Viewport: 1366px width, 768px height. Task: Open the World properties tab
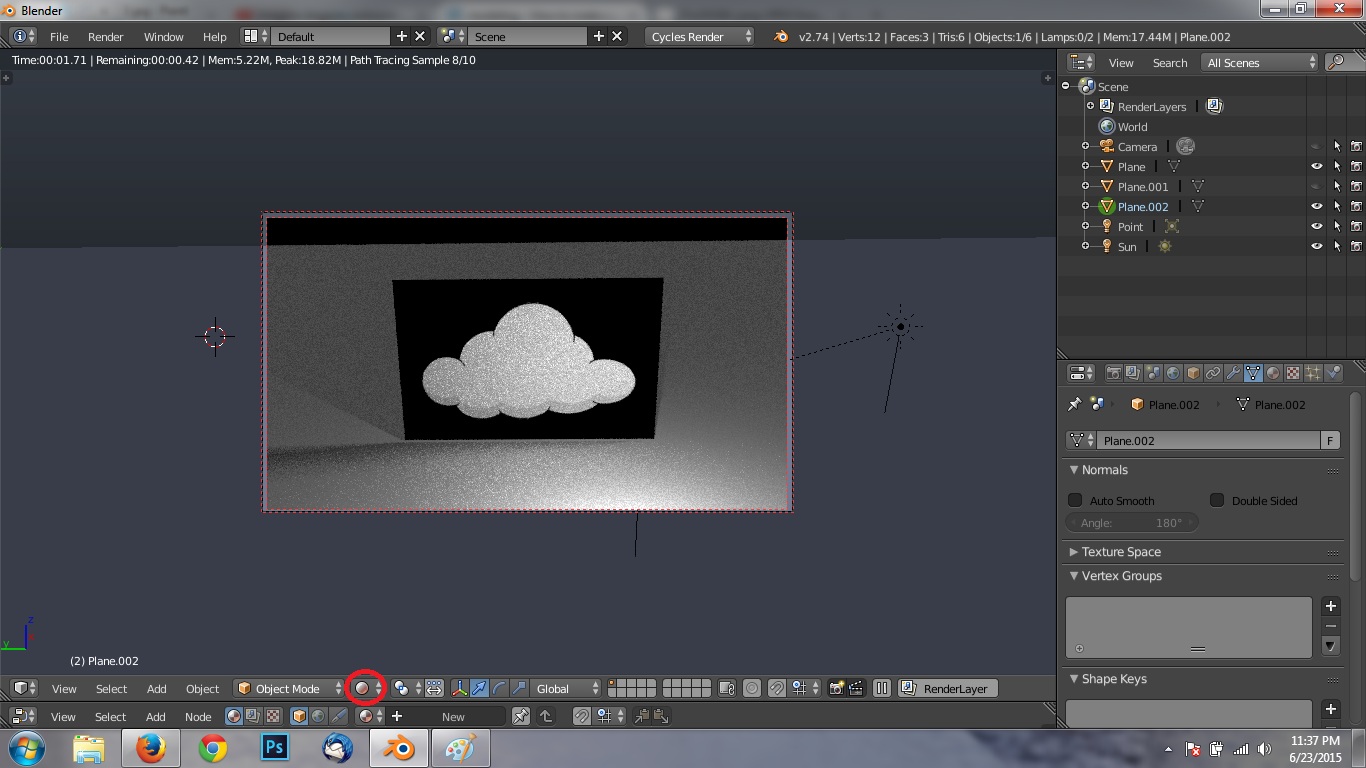(x=1173, y=373)
